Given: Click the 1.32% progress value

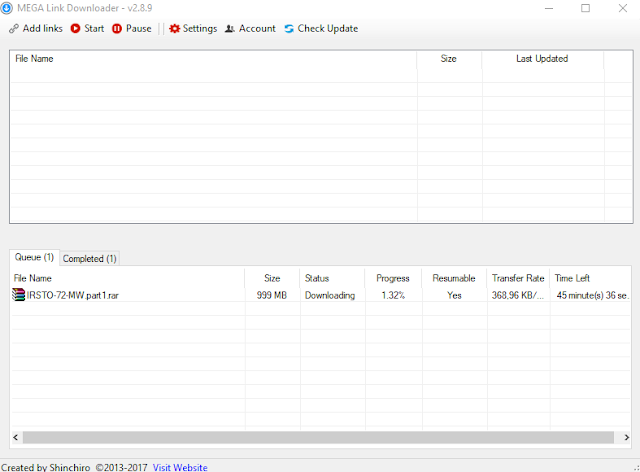Looking at the screenshot, I should (x=393, y=295).
